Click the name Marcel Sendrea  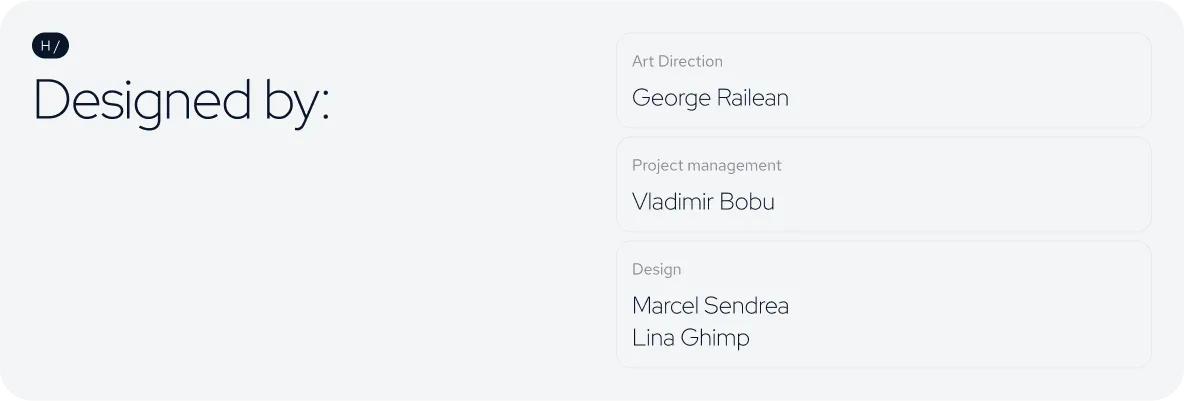tap(711, 306)
